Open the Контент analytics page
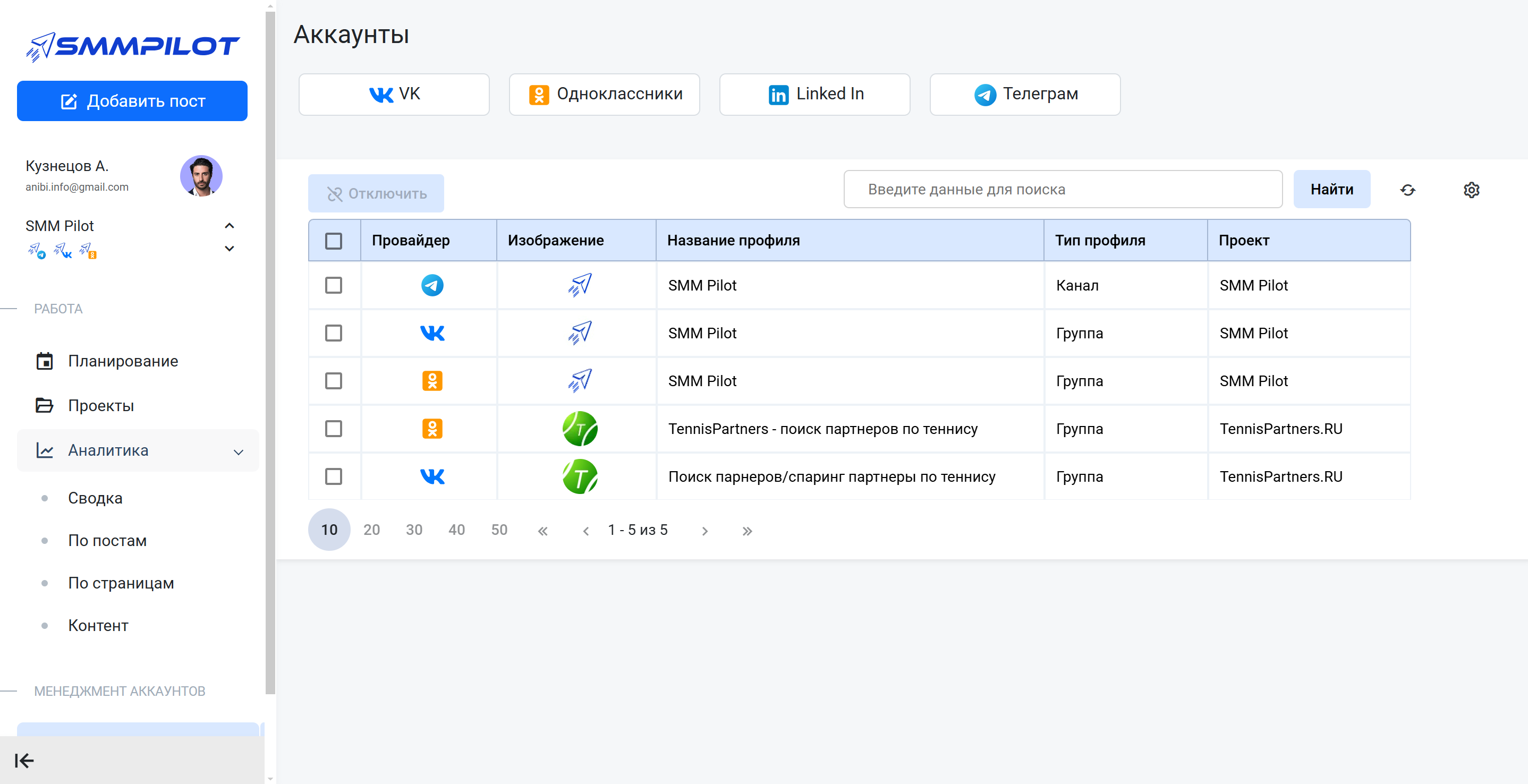Viewport: 1528px width, 784px height. 98,625
